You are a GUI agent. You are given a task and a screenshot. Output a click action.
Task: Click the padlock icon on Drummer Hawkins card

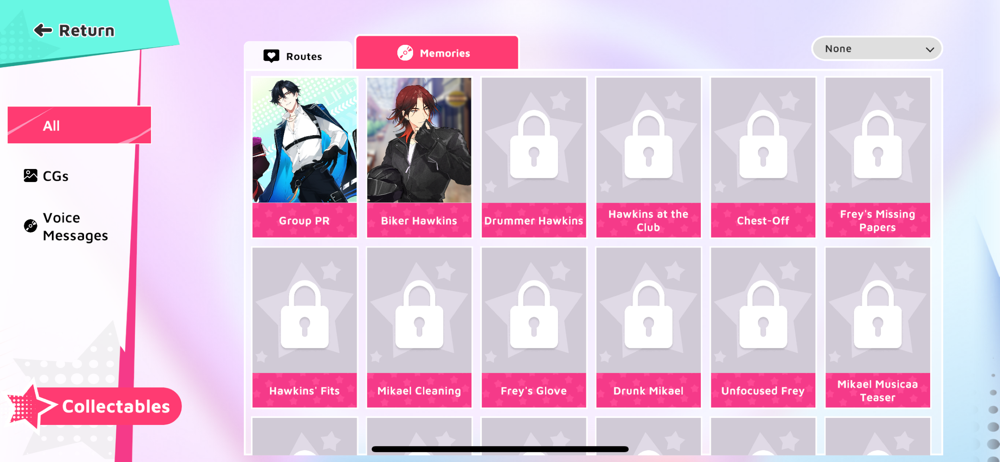point(534,144)
